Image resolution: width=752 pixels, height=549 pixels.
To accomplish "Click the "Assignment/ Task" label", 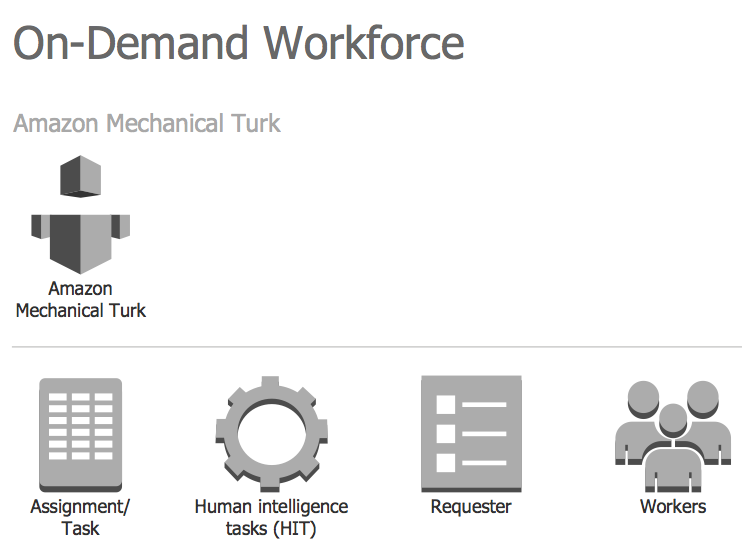I will point(80,518).
